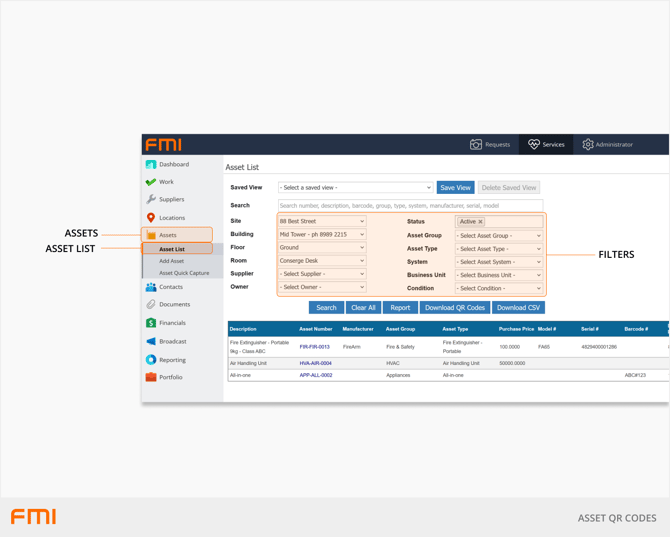
Task: Click the Suppliers wrench icon
Action: click(151, 199)
